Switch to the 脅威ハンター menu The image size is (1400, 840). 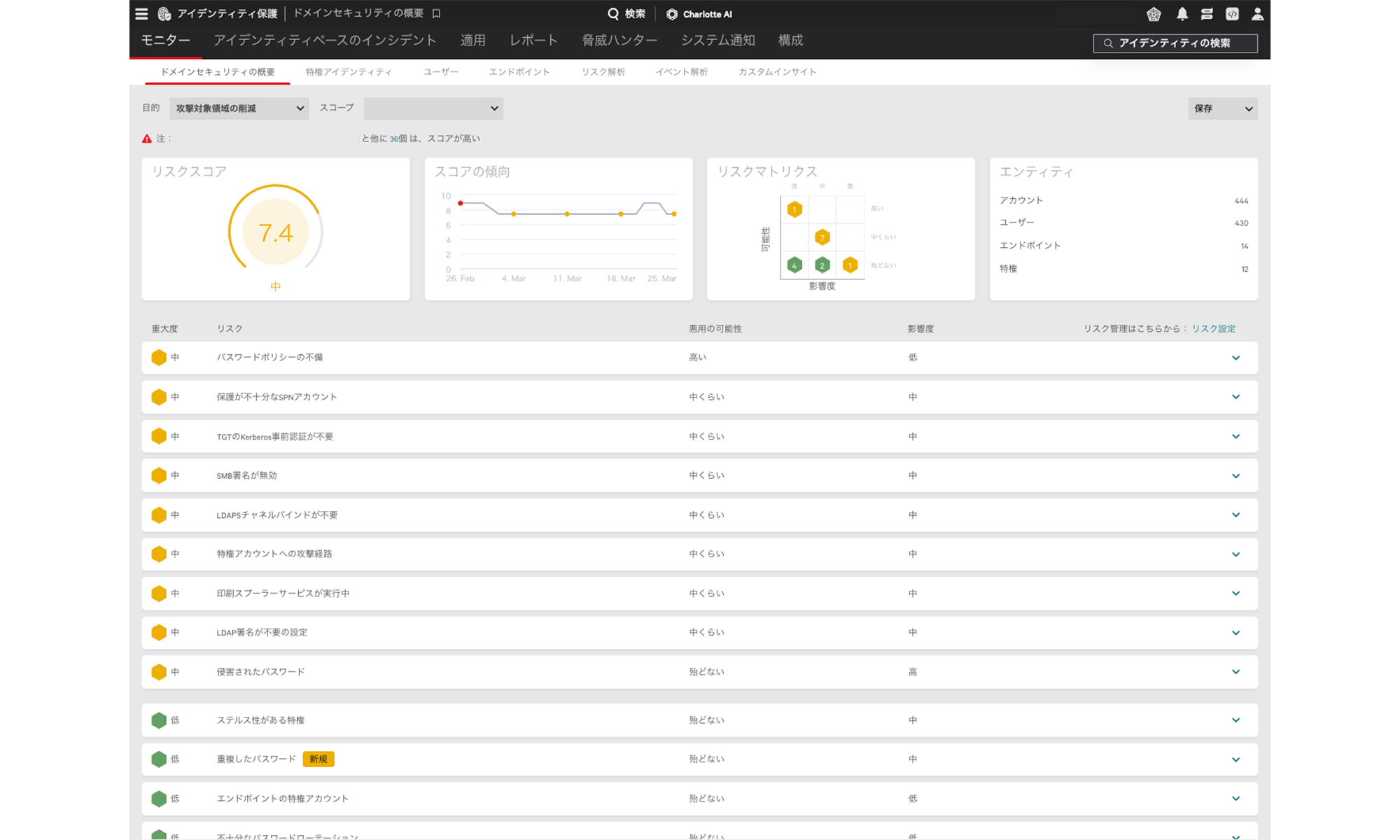tap(619, 40)
